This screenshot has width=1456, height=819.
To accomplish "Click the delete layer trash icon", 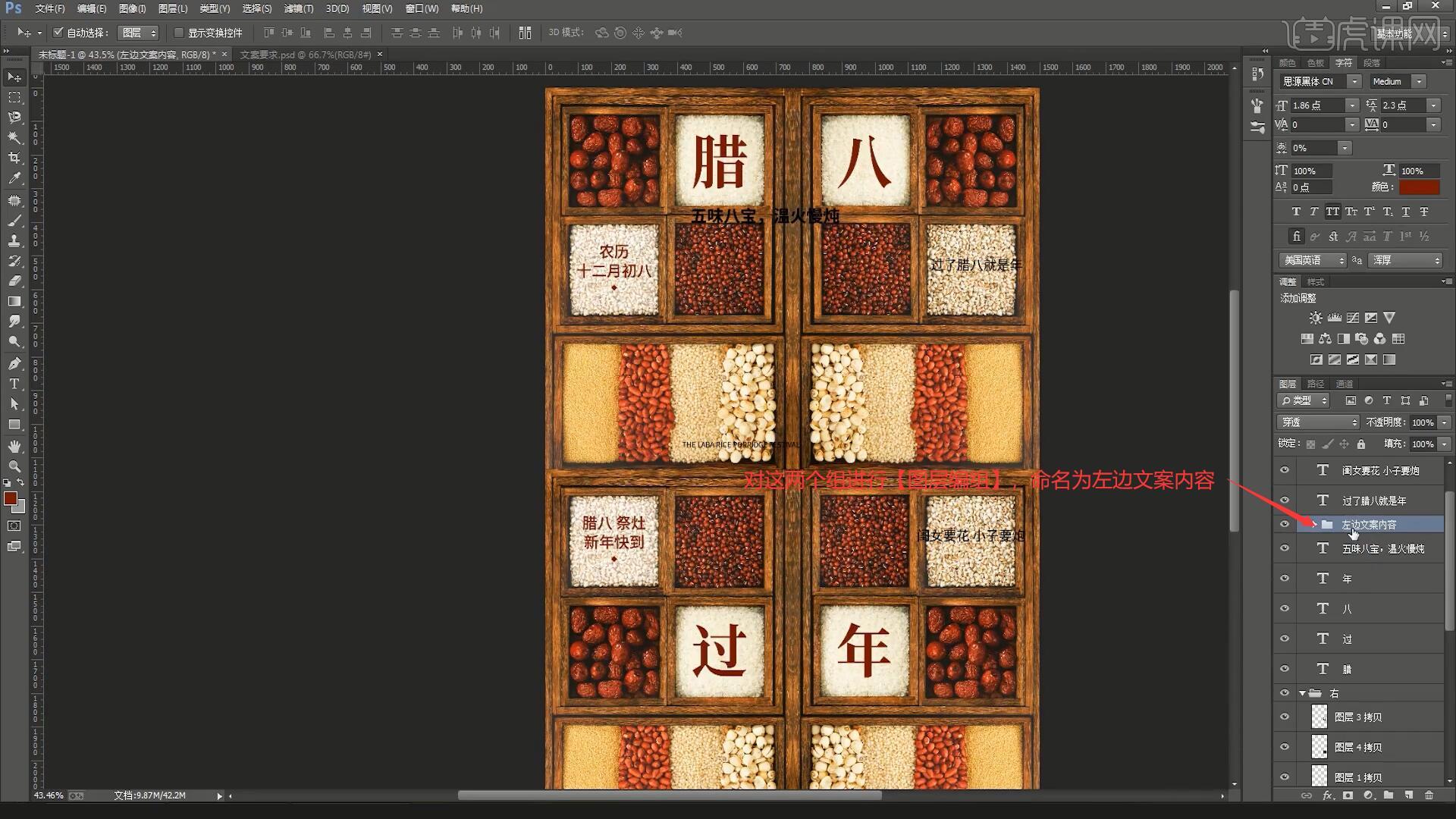I will [x=1429, y=795].
